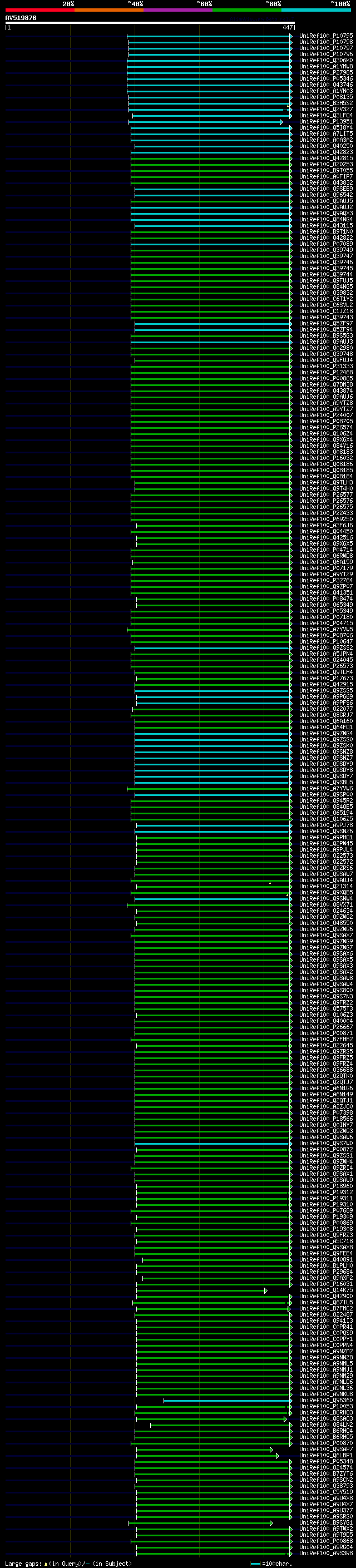Viewport: 356px width, 1568px height.
Task: Select the label UniRef100_P31333
Action: (x=326, y=367)
